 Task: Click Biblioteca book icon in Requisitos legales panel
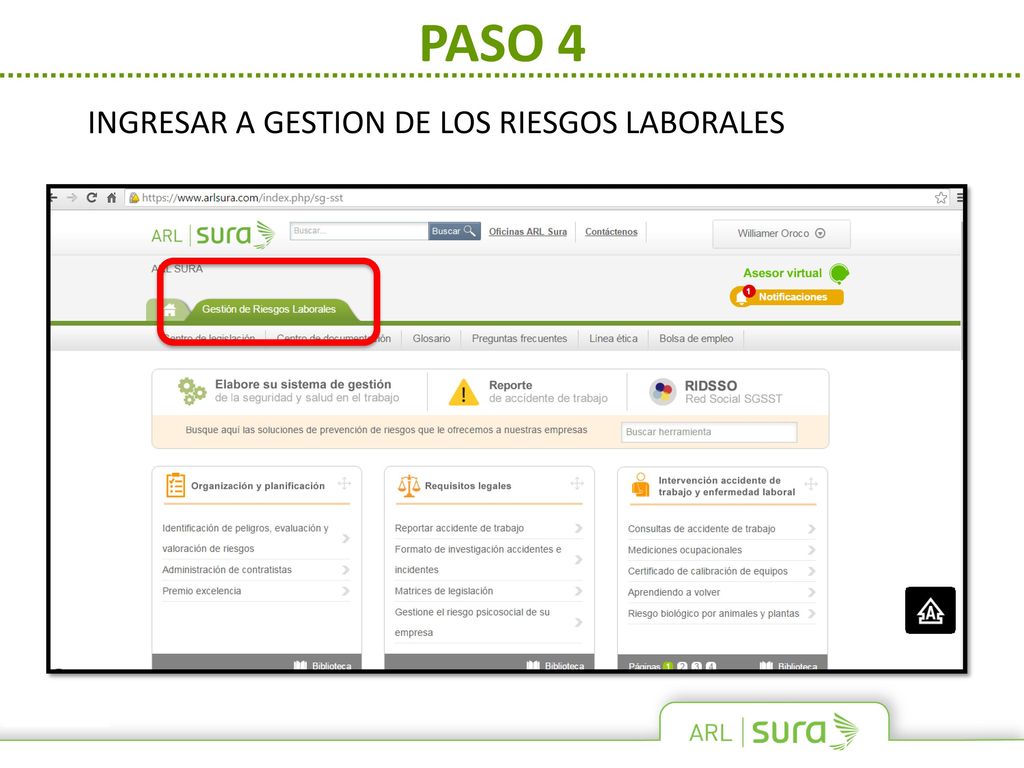(x=533, y=665)
